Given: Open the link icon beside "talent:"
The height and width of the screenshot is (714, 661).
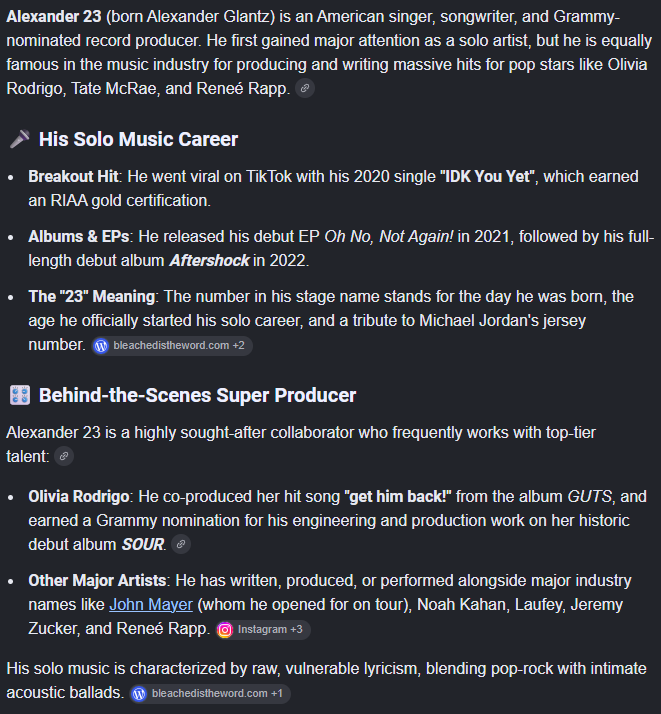Looking at the screenshot, I should [x=64, y=456].
